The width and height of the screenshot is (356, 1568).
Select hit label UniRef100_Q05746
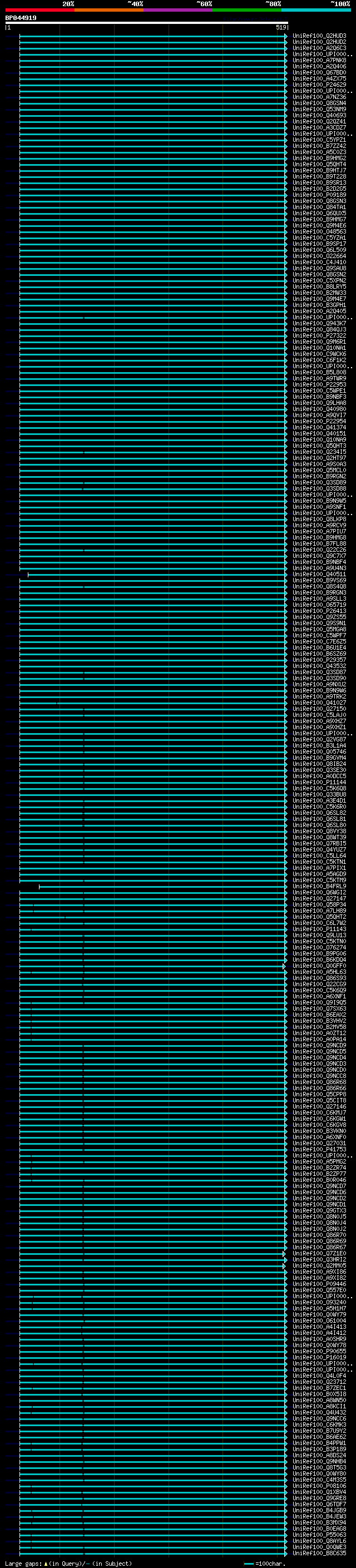[x=319, y=752]
